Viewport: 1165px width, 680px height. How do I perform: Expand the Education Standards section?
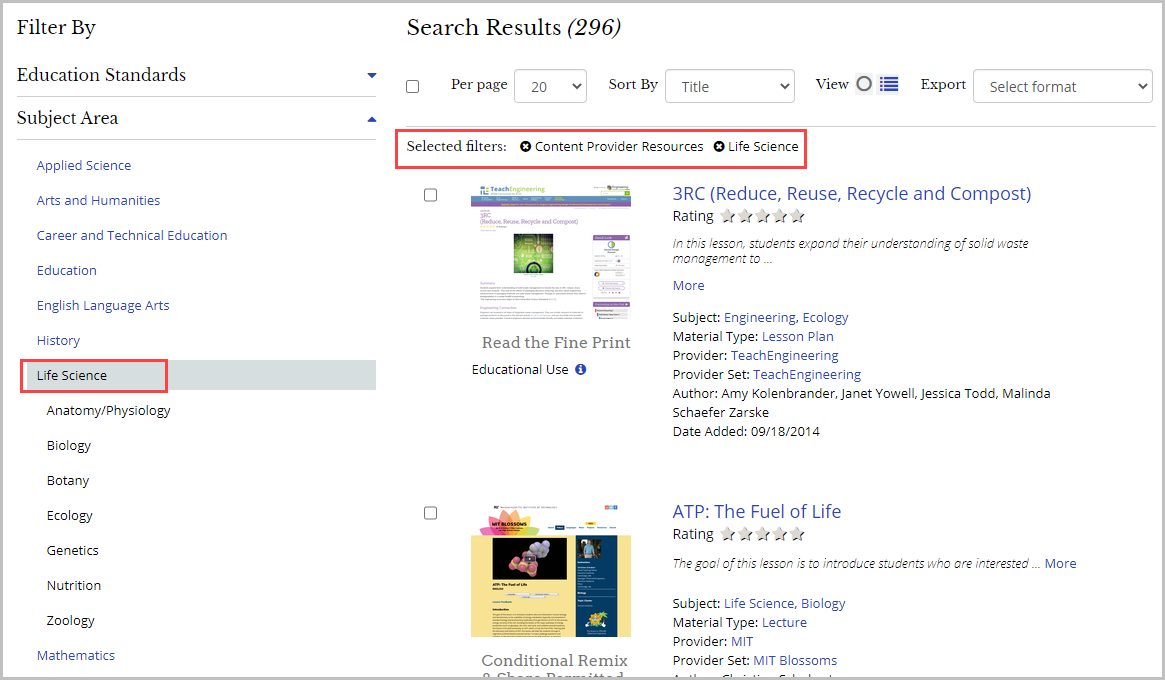click(x=196, y=75)
